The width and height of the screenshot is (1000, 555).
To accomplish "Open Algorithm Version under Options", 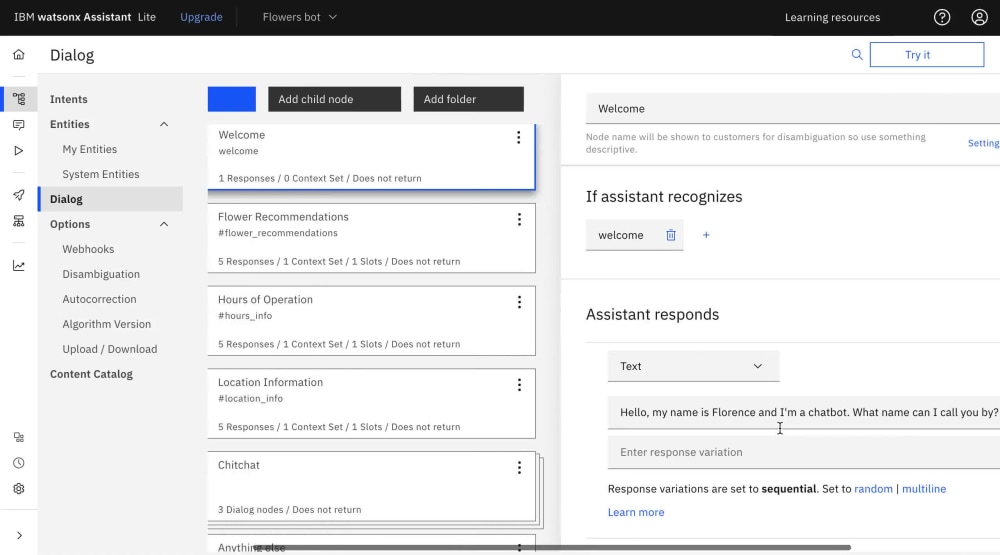I will pos(107,324).
